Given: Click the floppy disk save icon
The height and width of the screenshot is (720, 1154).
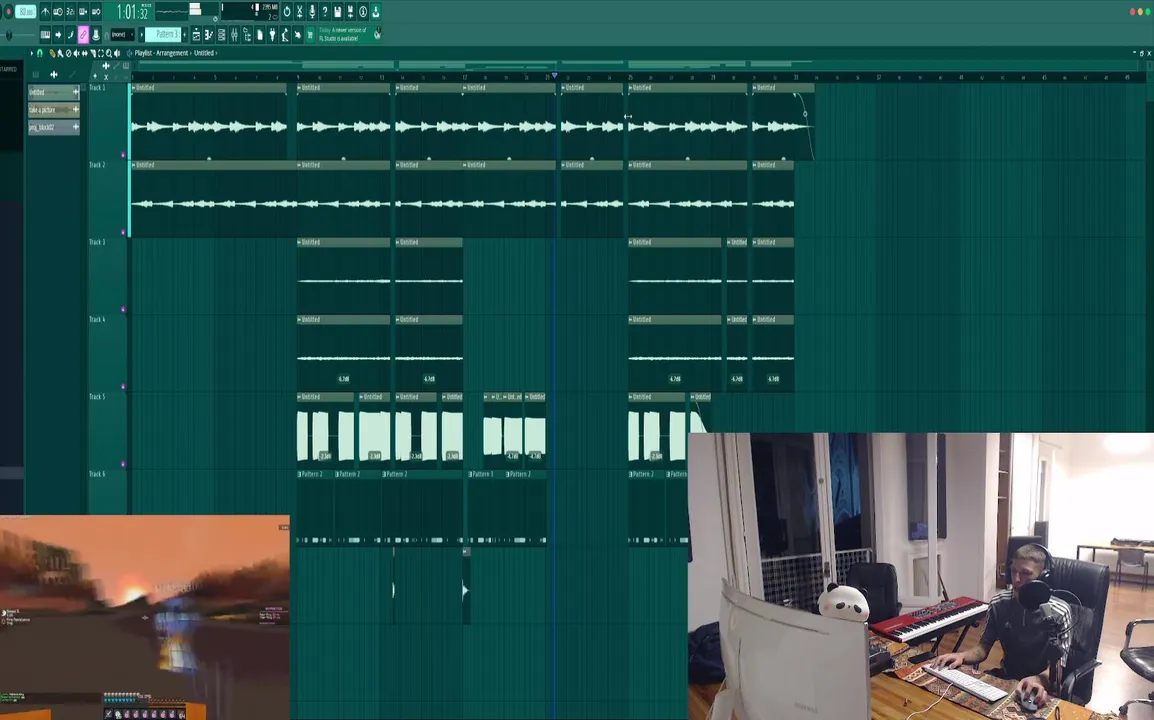Looking at the screenshot, I should click(x=337, y=12).
